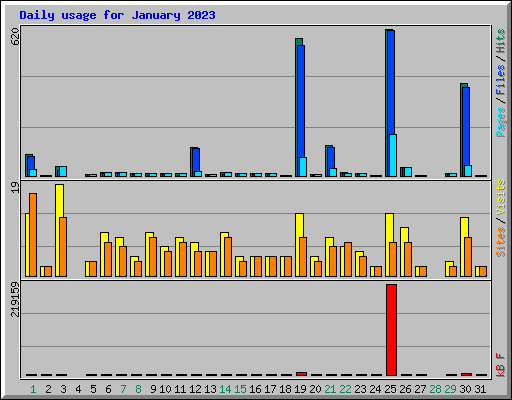The height and width of the screenshot is (400, 512).
Task: Select the yellow bar for day 25
Action: pyautogui.click(x=389, y=228)
